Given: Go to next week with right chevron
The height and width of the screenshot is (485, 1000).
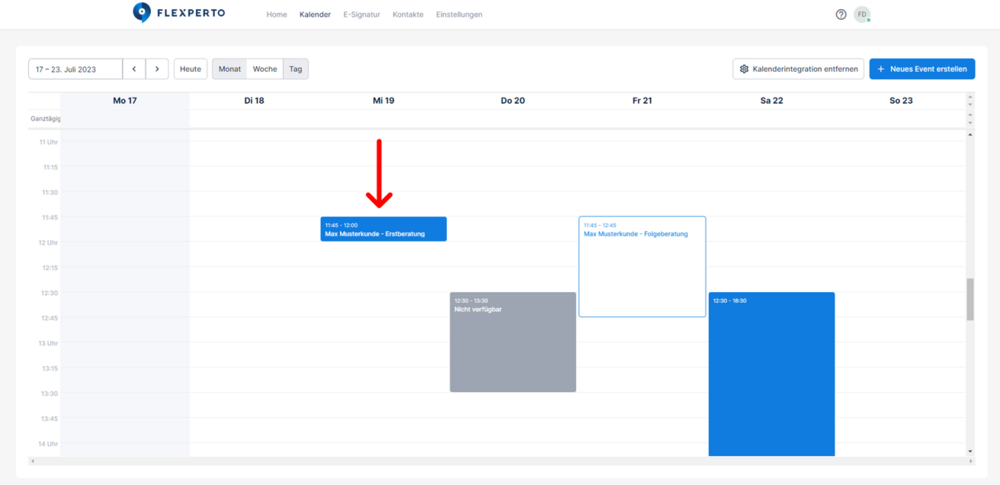Looking at the screenshot, I should pos(157,69).
